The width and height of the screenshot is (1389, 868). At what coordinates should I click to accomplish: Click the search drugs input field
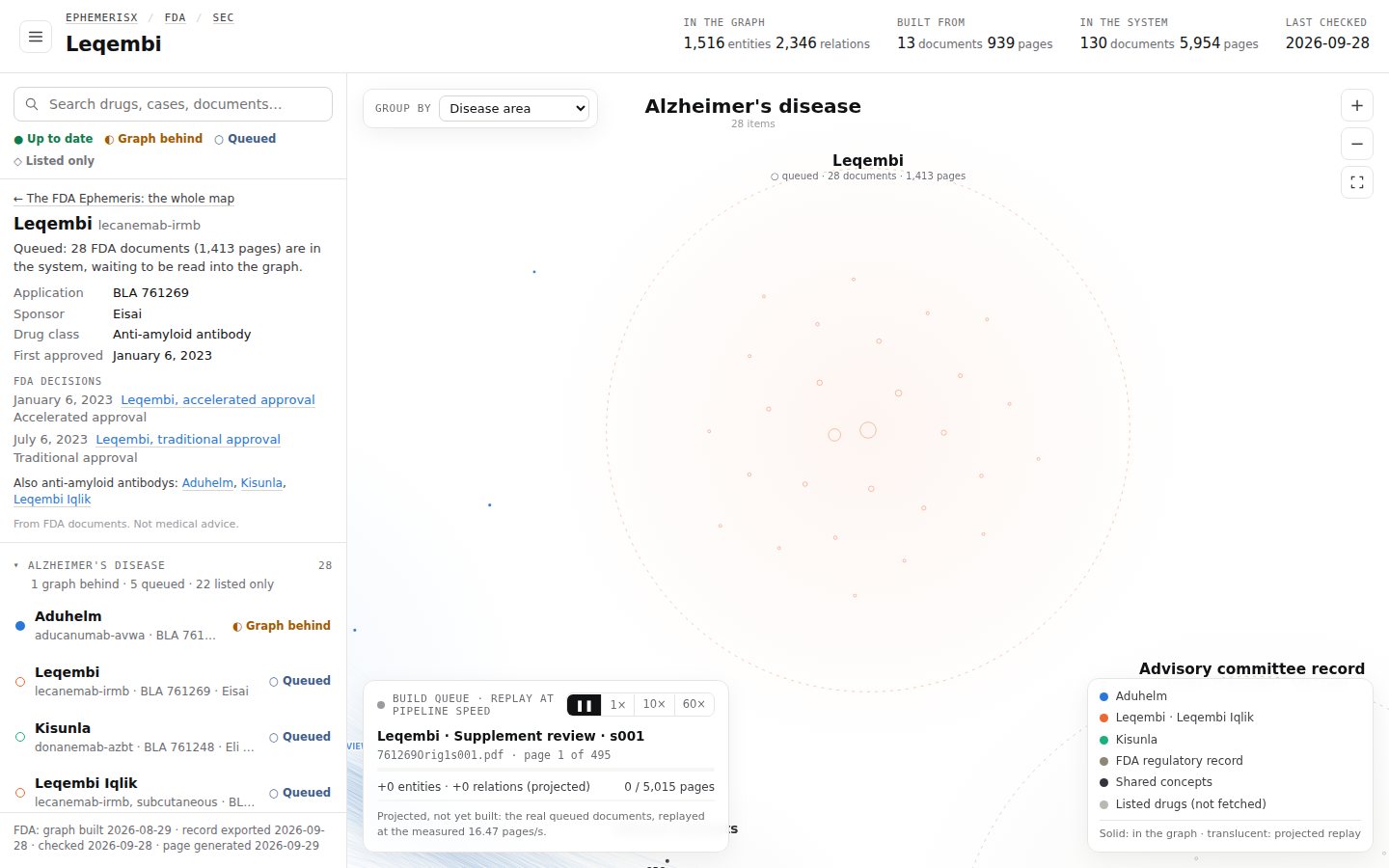coord(173,104)
